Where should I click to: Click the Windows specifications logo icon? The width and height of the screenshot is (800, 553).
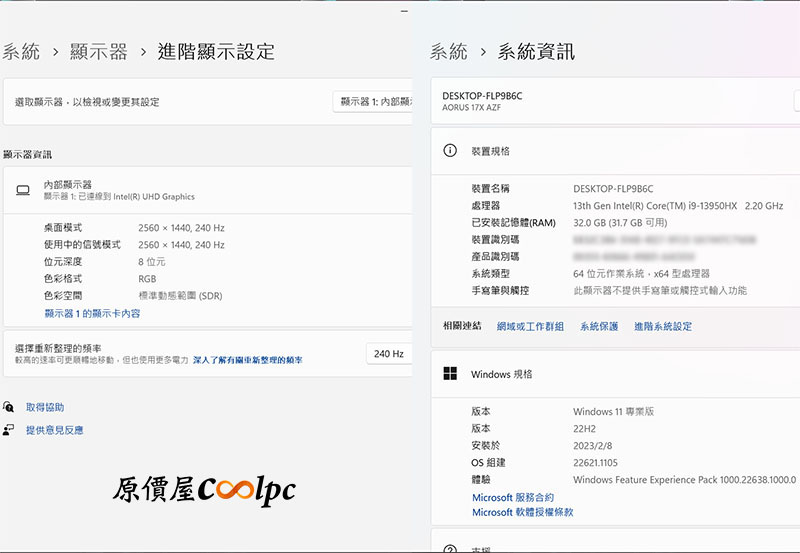[450, 373]
